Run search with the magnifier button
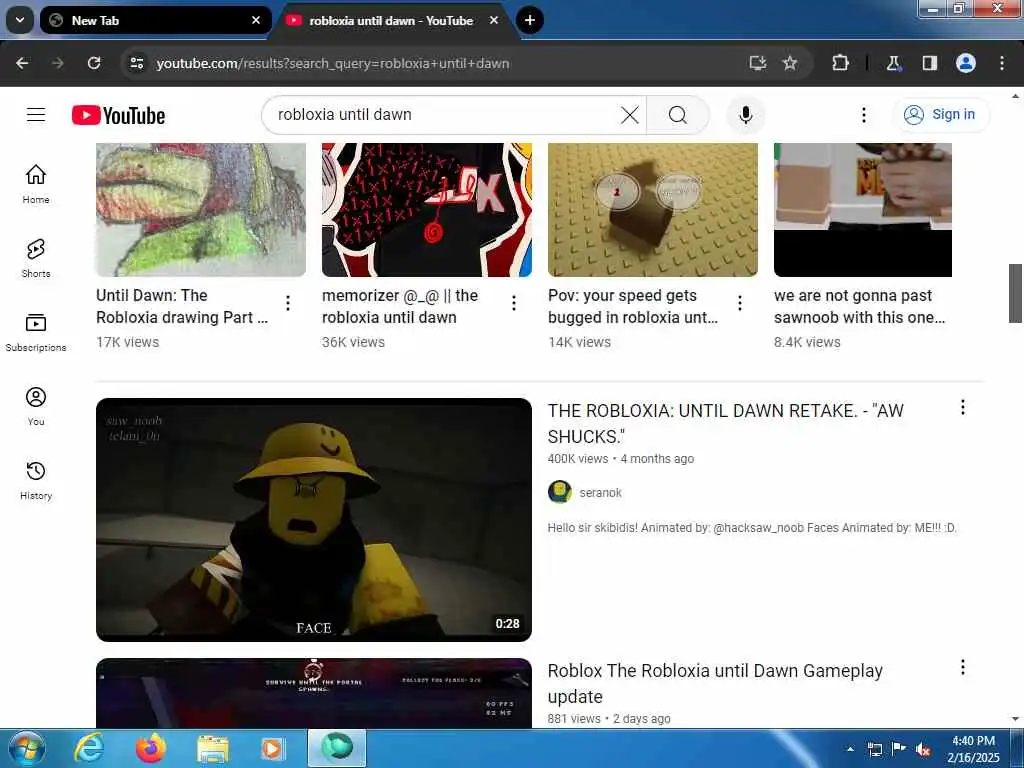The height and width of the screenshot is (768, 1024). (x=678, y=115)
